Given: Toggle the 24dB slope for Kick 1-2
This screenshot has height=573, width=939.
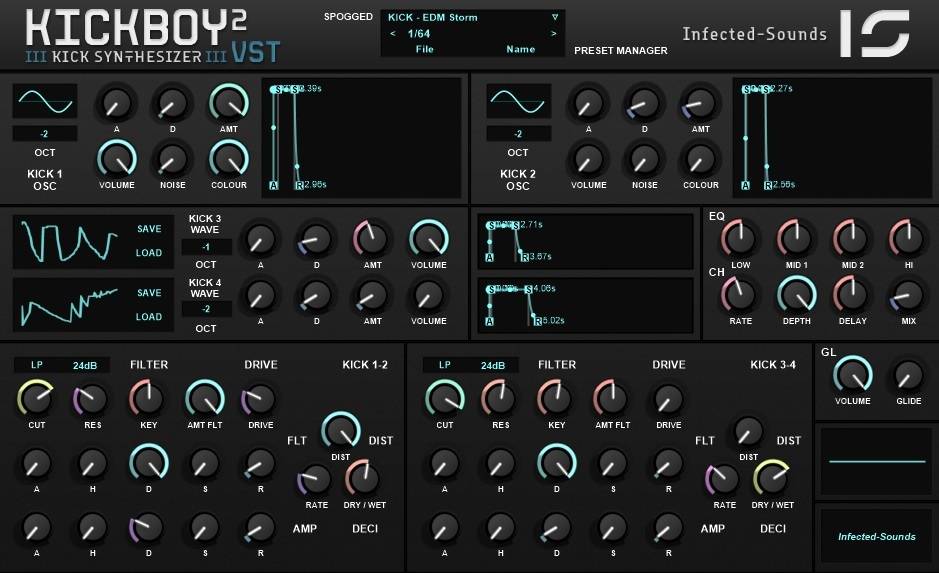Looking at the screenshot, I should pos(84,365).
